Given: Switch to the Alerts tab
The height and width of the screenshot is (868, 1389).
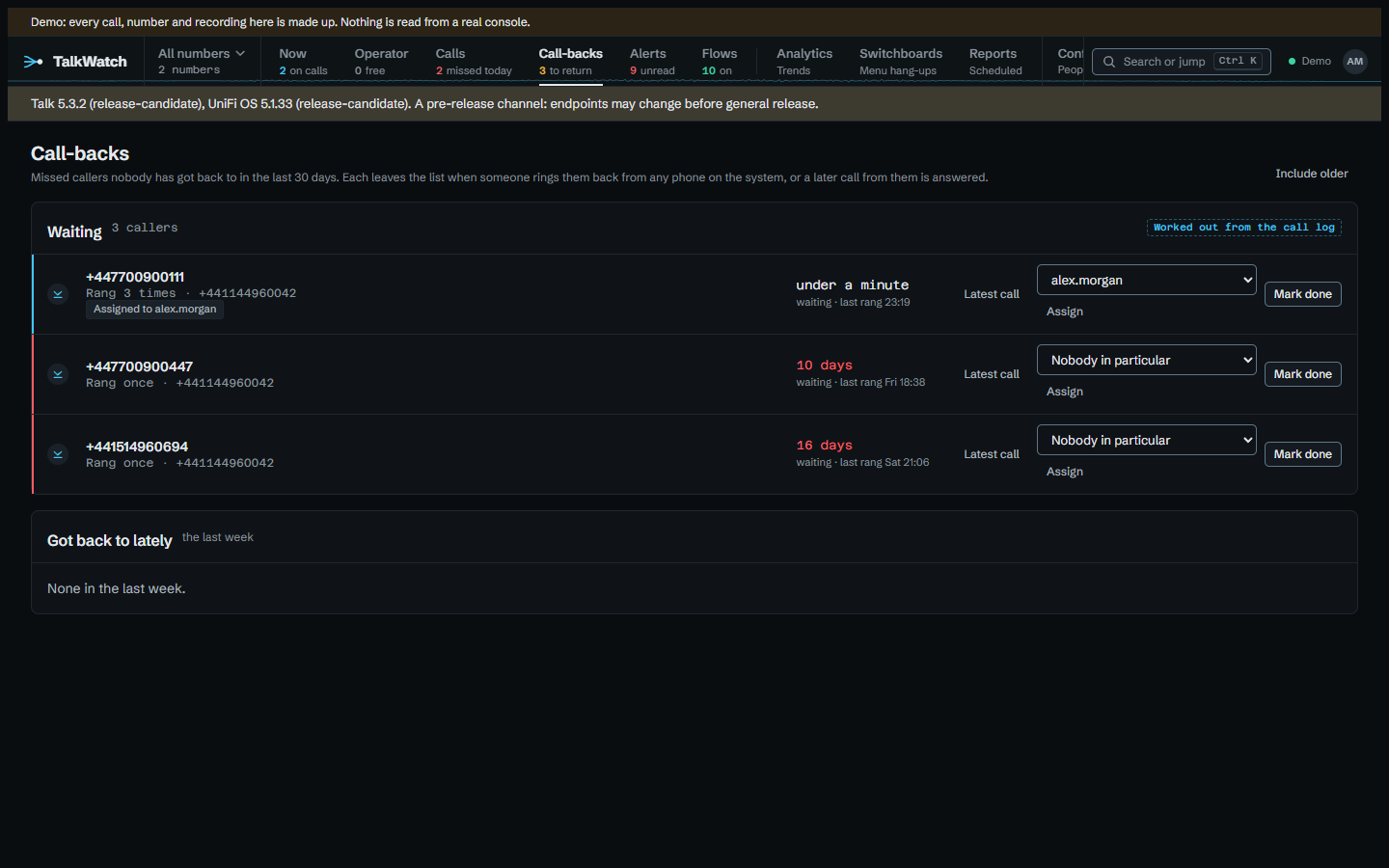Looking at the screenshot, I should click(652, 61).
